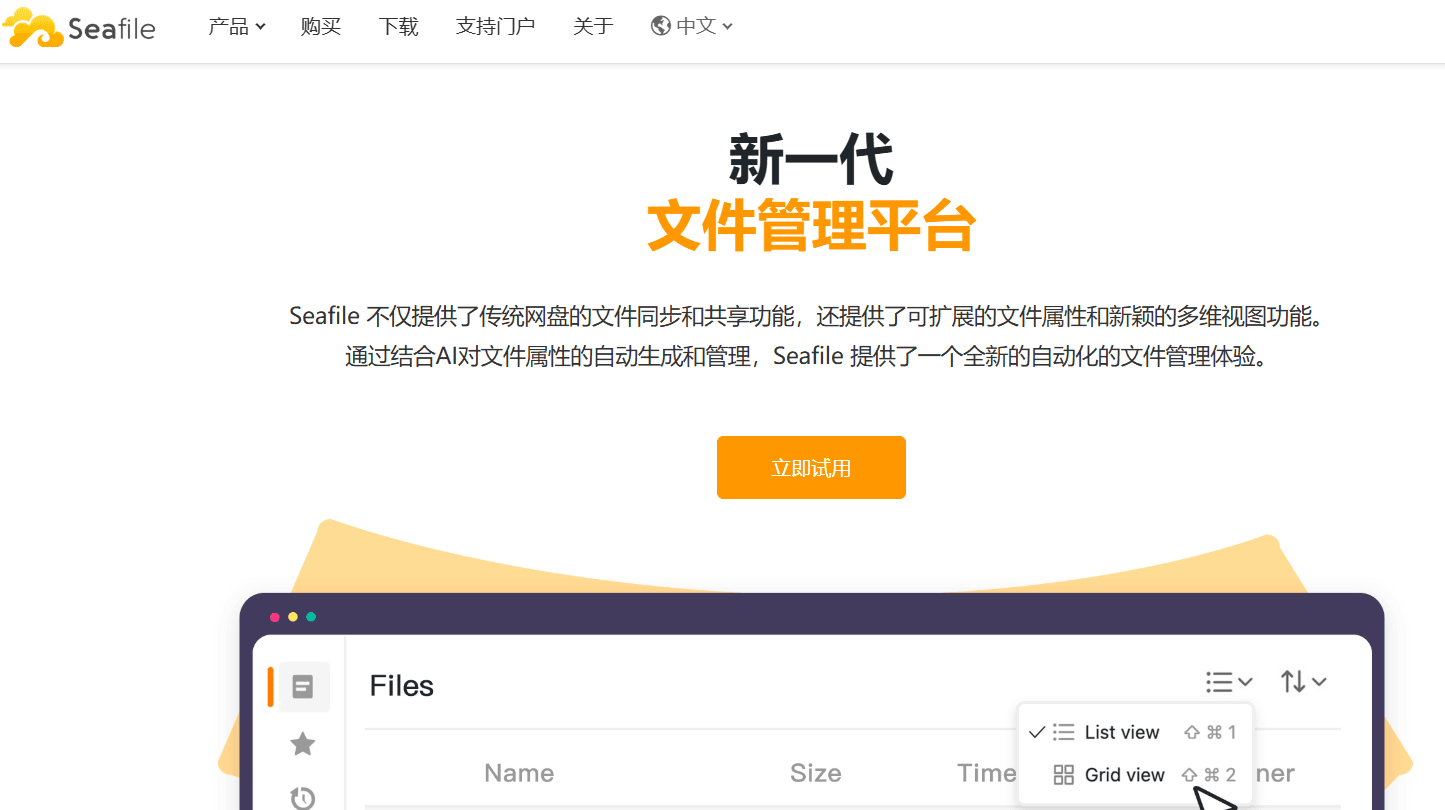Switch to Grid view option
This screenshot has width=1445, height=810.
[1135, 775]
